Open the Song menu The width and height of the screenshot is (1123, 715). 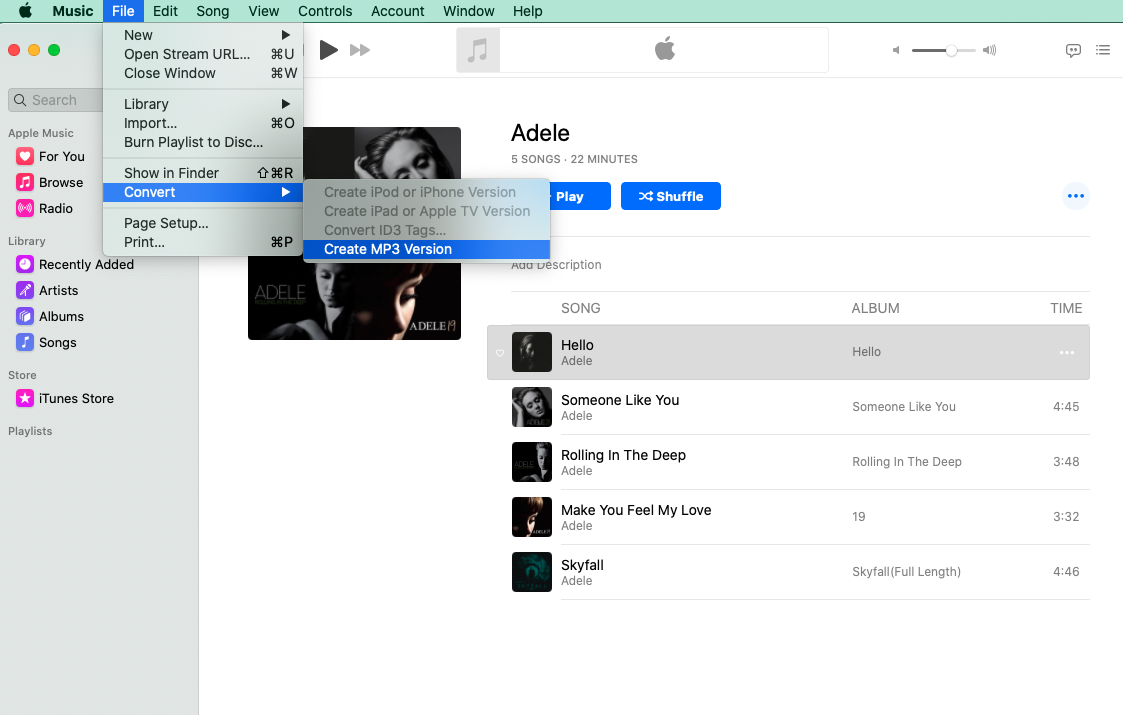213,11
